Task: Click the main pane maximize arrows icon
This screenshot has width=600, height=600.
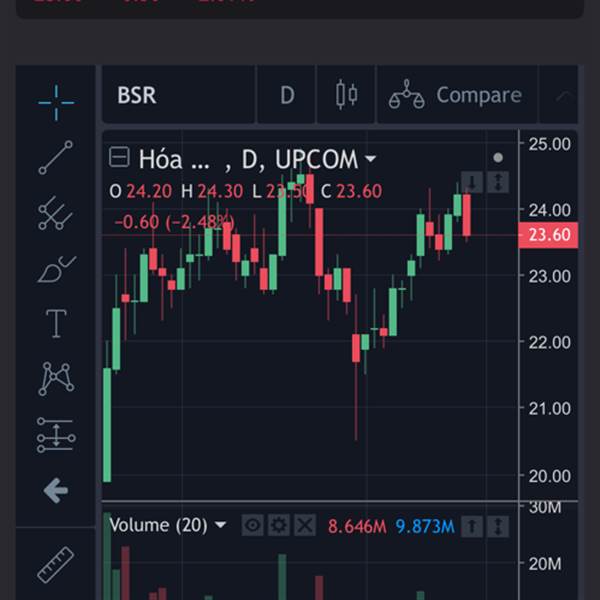Action: coord(498,182)
